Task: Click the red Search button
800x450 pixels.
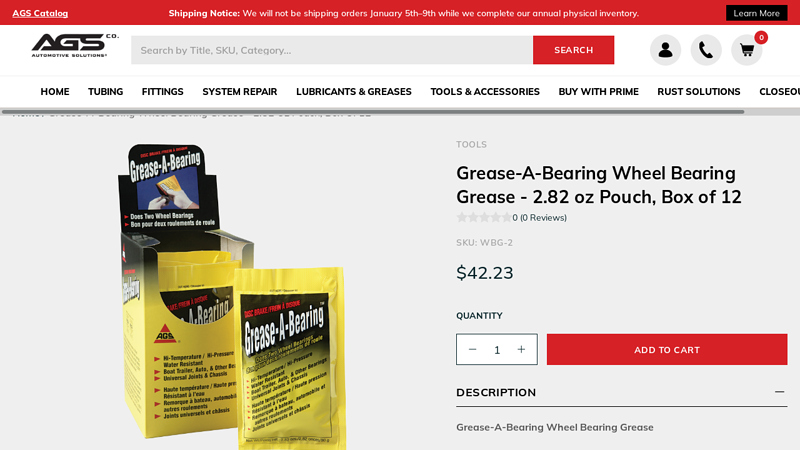Action: point(573,50)
